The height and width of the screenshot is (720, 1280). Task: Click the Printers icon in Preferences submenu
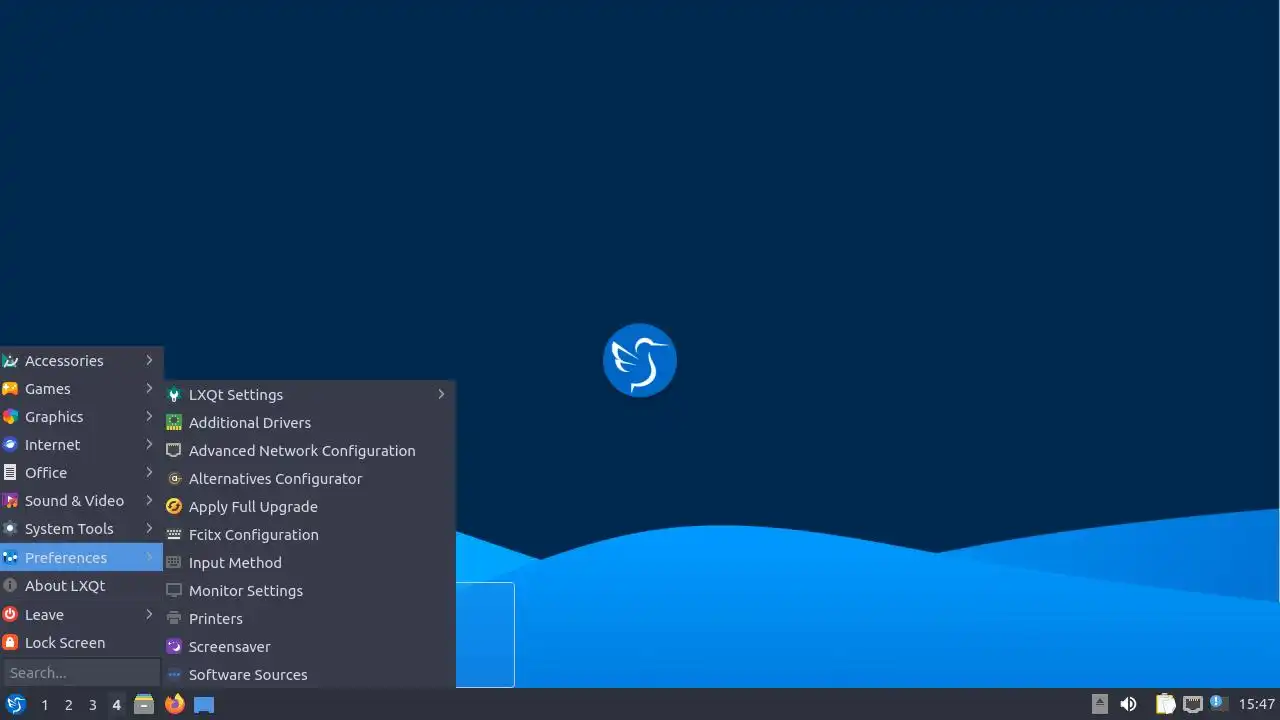174,619
